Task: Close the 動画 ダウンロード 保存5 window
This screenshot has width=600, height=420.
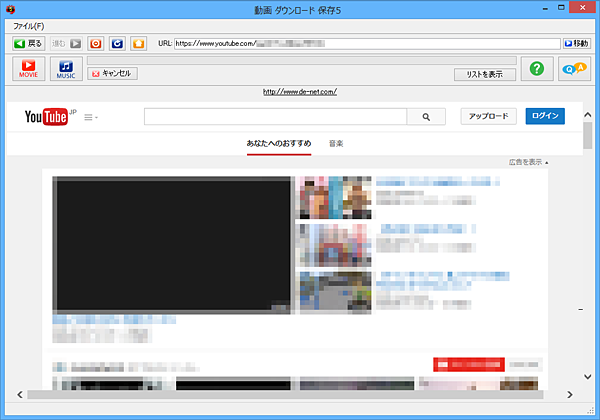Action: pos(582,8)
